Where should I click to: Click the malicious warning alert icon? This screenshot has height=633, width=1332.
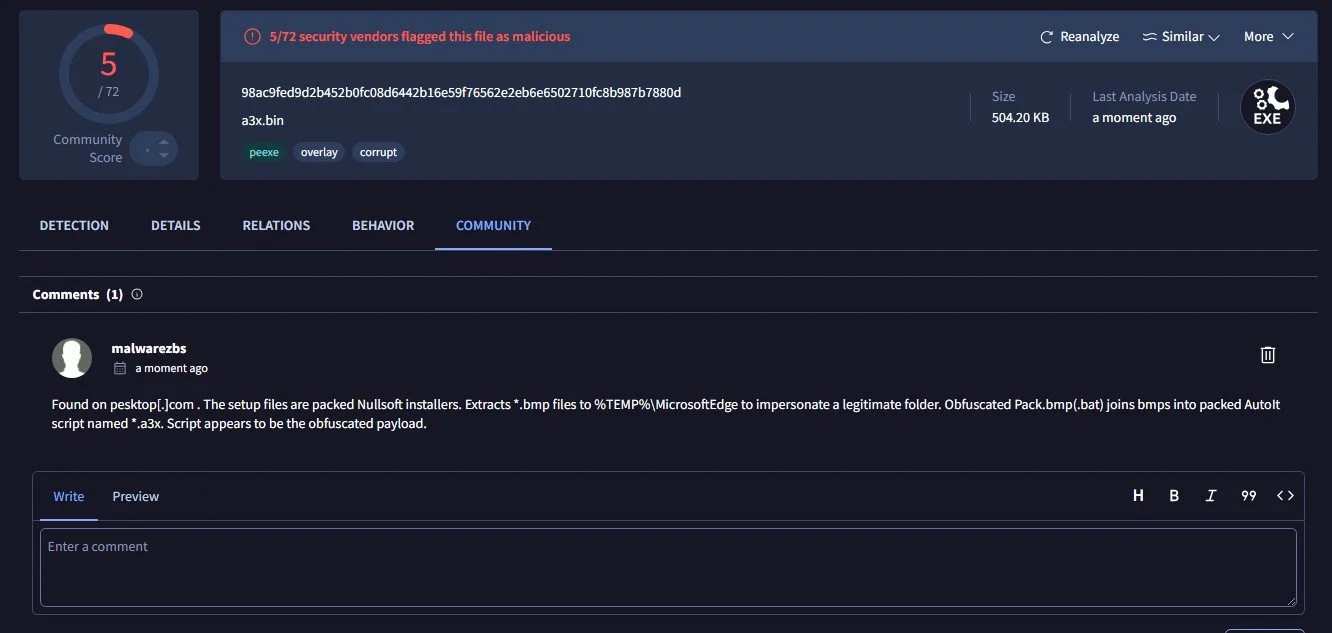click(x=252, y=37)
